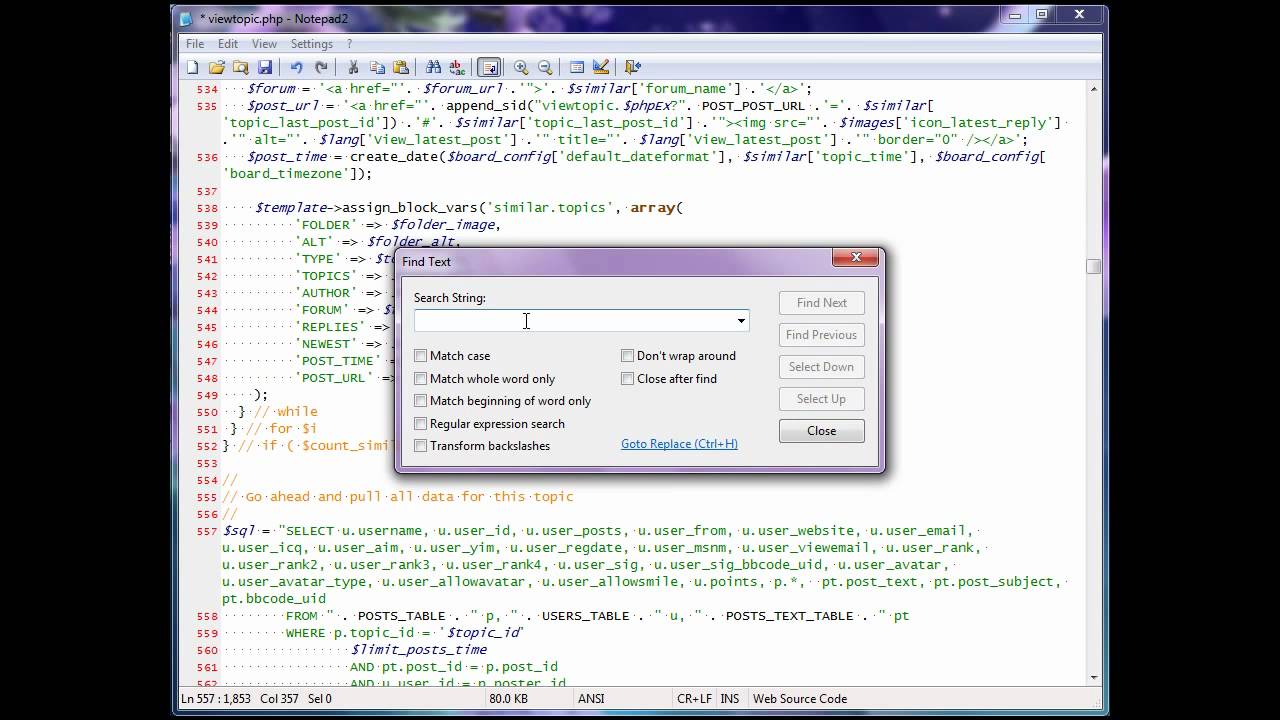Turn on Regular expression search

pyautogui.click(x=421, y=424)
